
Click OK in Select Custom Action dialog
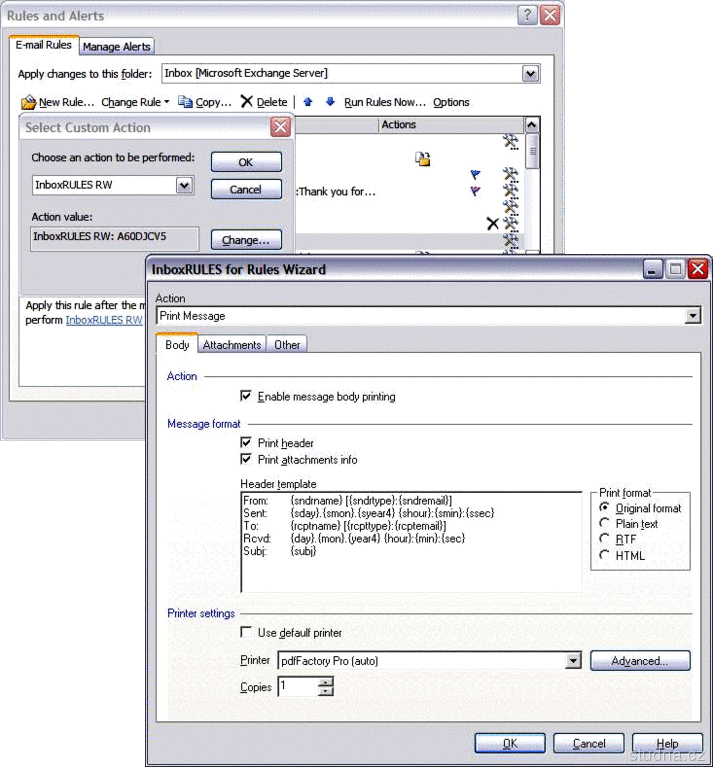click(x=246, y=162)
